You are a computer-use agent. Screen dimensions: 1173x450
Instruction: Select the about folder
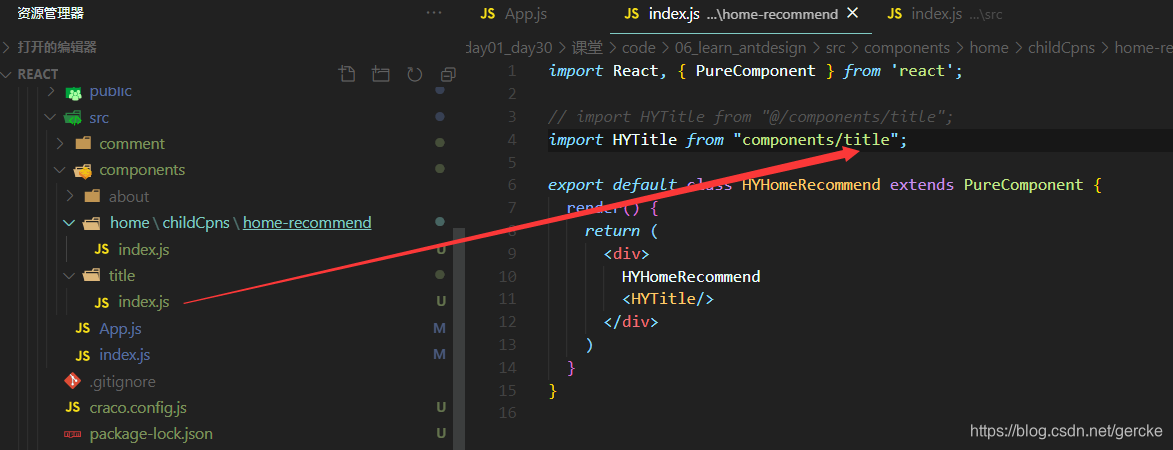pyautogui.click(x=129, y=197)
